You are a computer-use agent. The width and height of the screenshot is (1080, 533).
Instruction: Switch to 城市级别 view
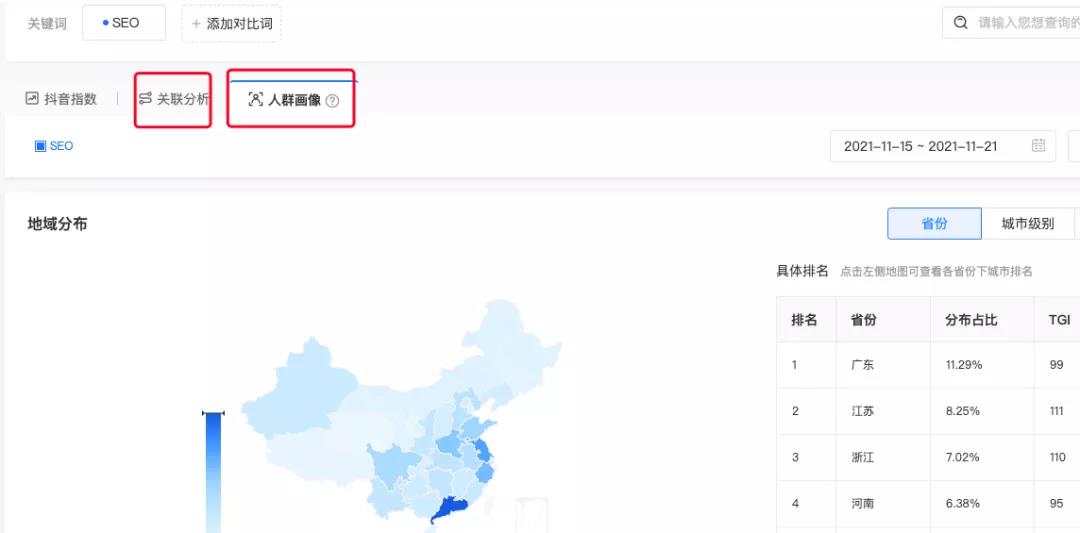[1027, 224]
